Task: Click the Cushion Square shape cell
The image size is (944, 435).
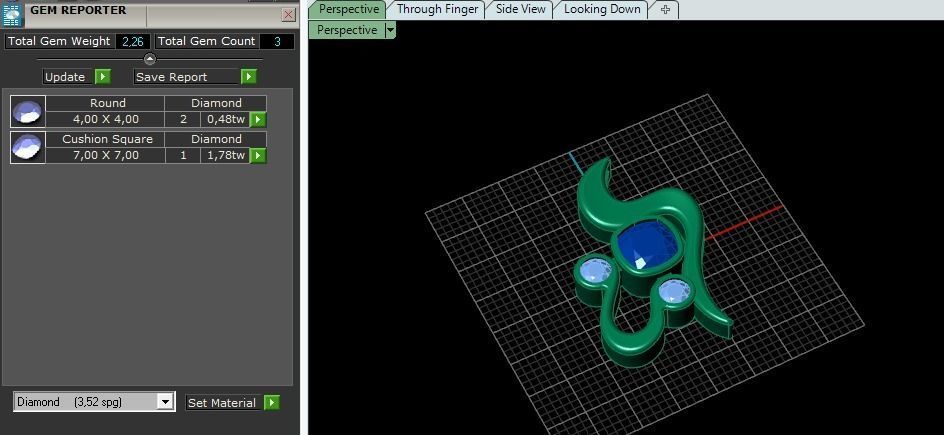Action: pos(105,140)
